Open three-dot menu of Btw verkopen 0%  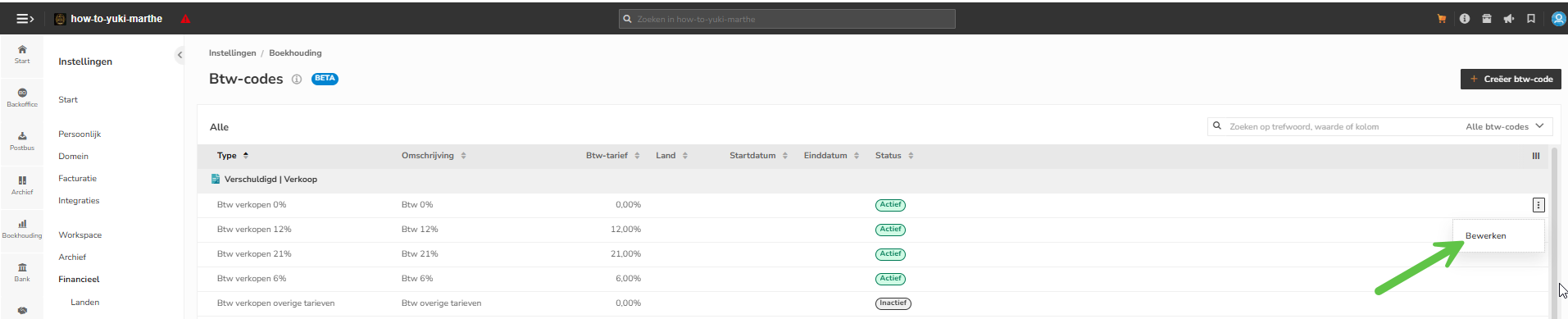click(1538, 205)
